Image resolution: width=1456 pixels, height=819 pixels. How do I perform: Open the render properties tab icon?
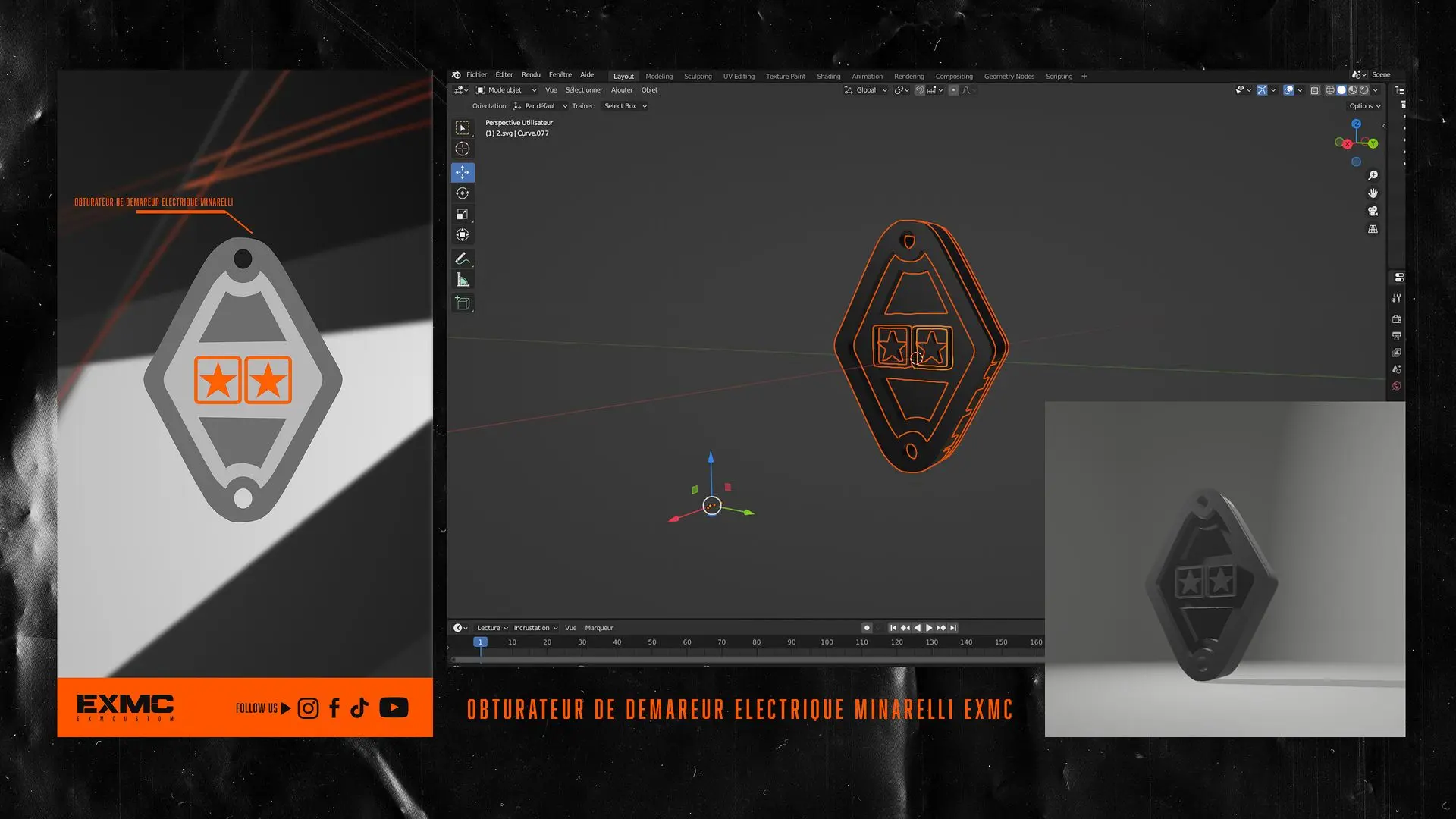[x=1397, y=319]
